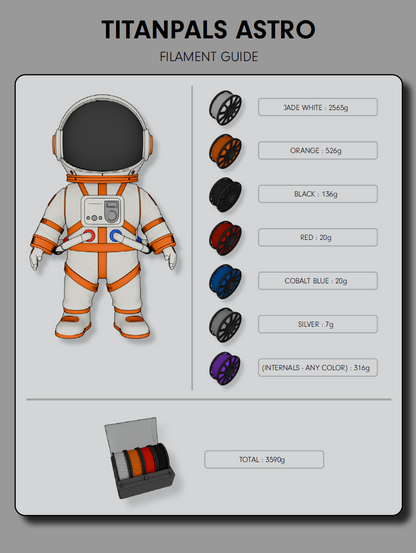This screenshot has height=553, width=416.
Task: Click the 'TITANPALS ASTRO' title
Action: tap(208, 29)
